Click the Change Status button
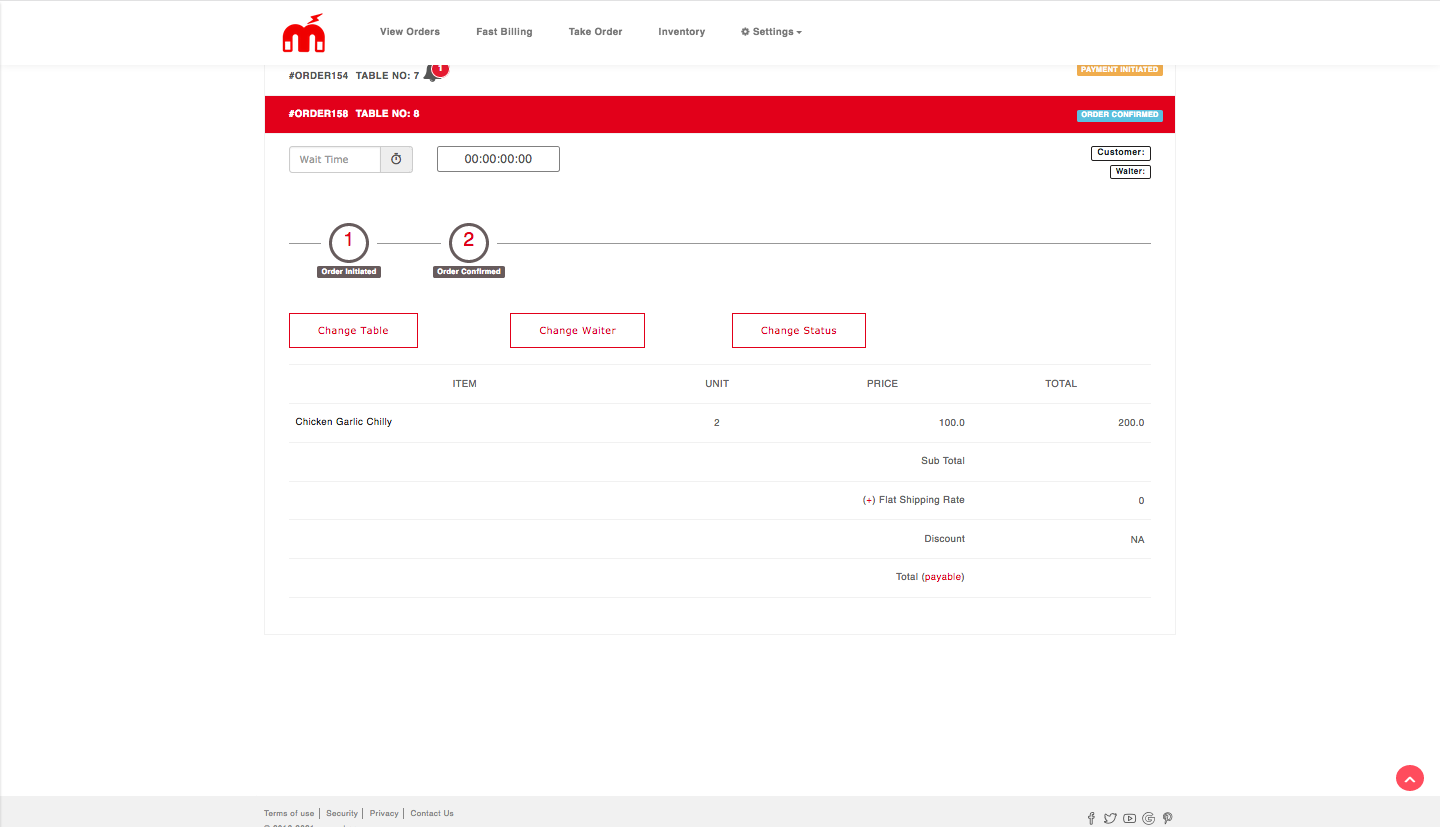The width and height of the screenshot is (1440, 827). click(x=799, y=330)
